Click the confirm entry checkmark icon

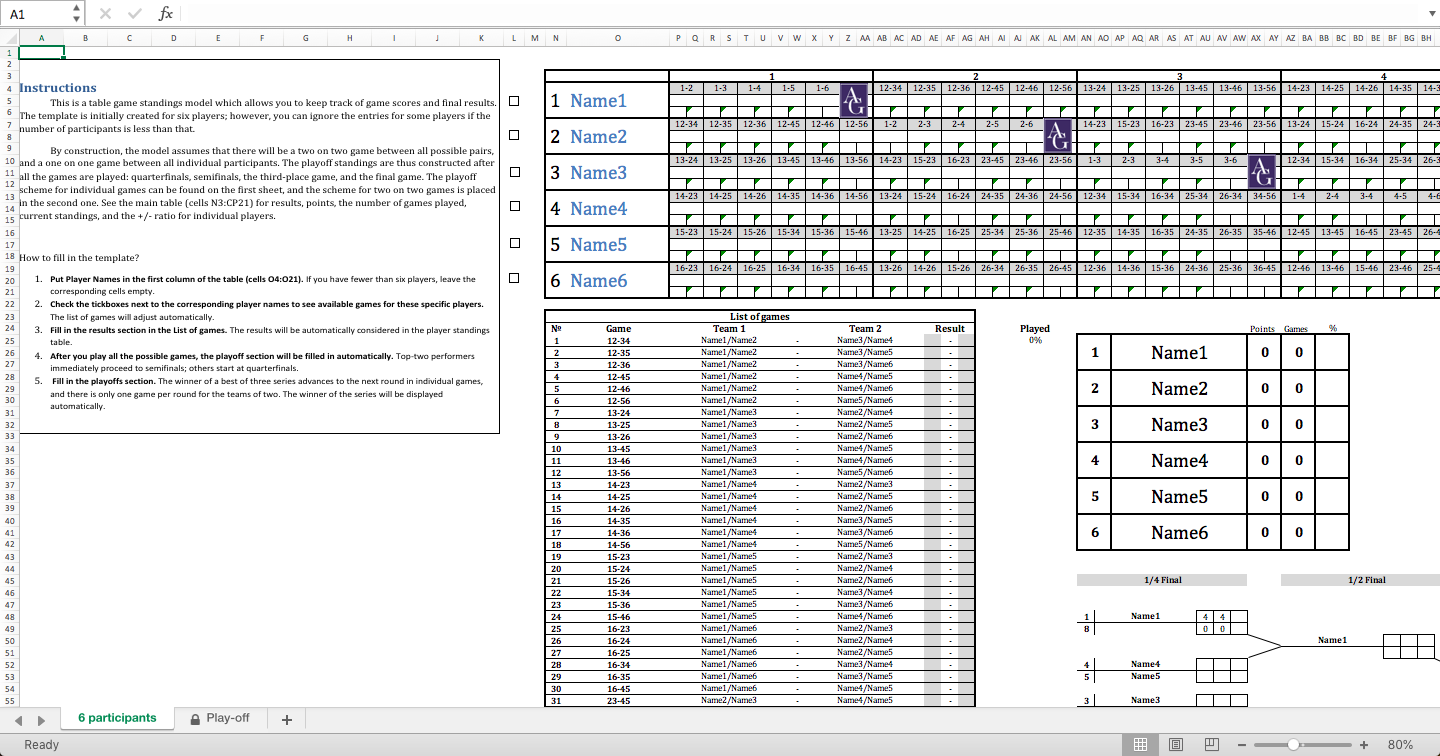click(x=135, y=13)
